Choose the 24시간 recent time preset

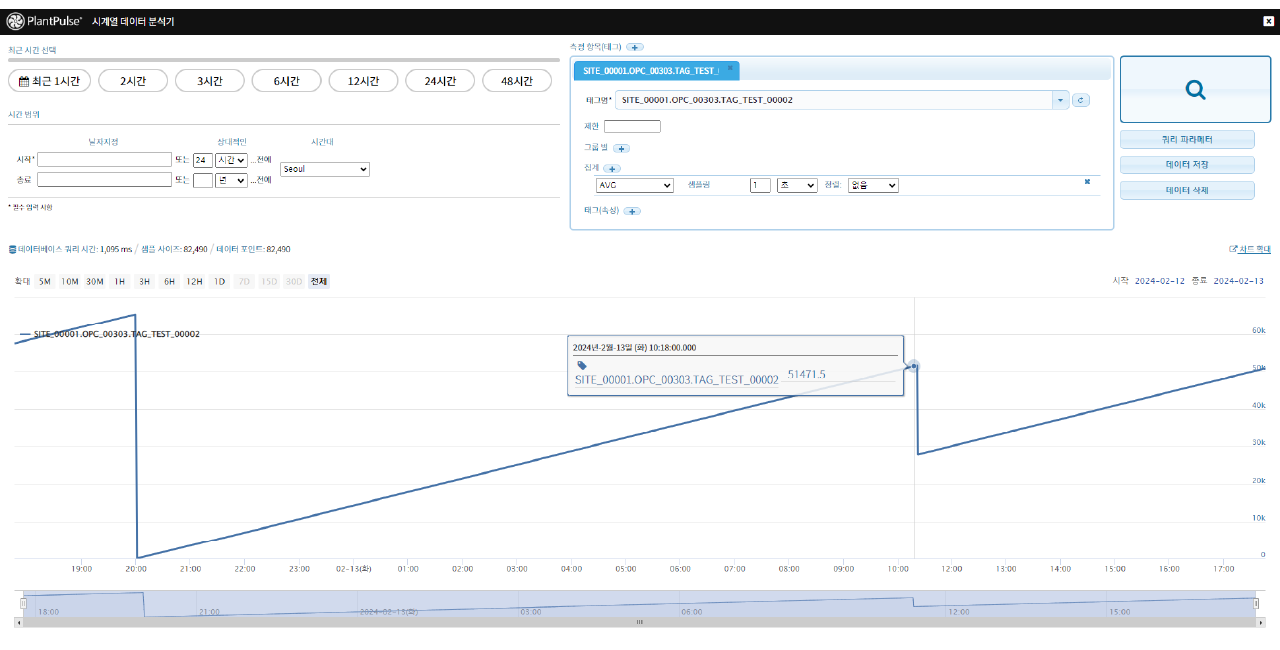point(439,81)
